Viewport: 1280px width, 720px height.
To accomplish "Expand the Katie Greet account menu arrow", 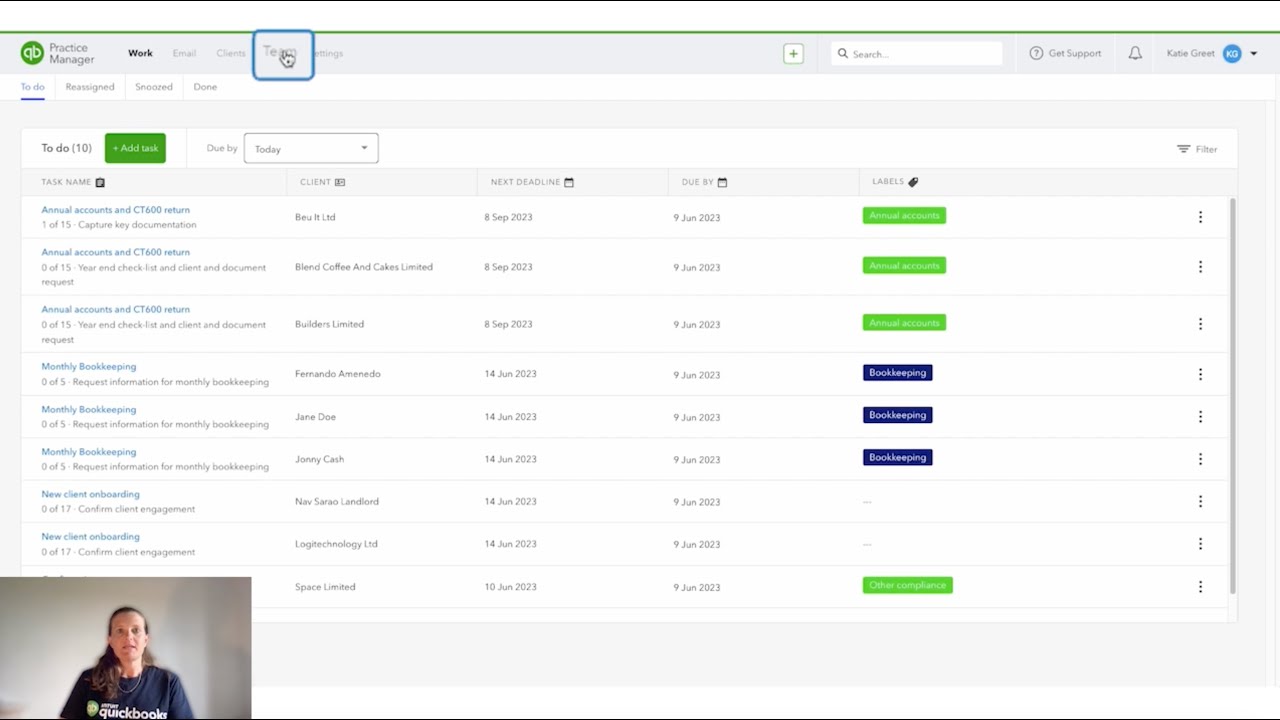I will click(x=1253, y=54).
